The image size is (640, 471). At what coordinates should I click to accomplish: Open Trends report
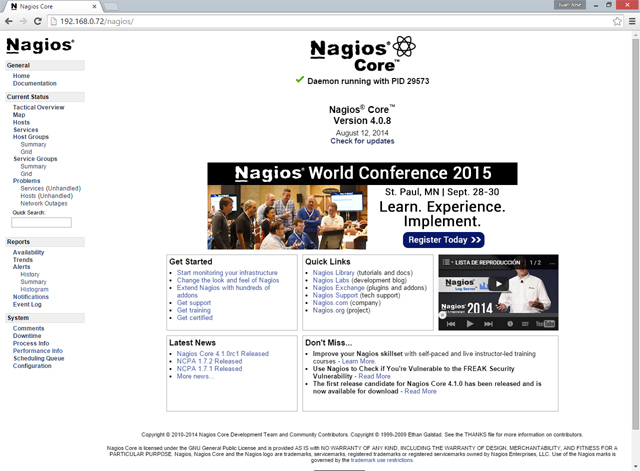[x=22, y=260]
